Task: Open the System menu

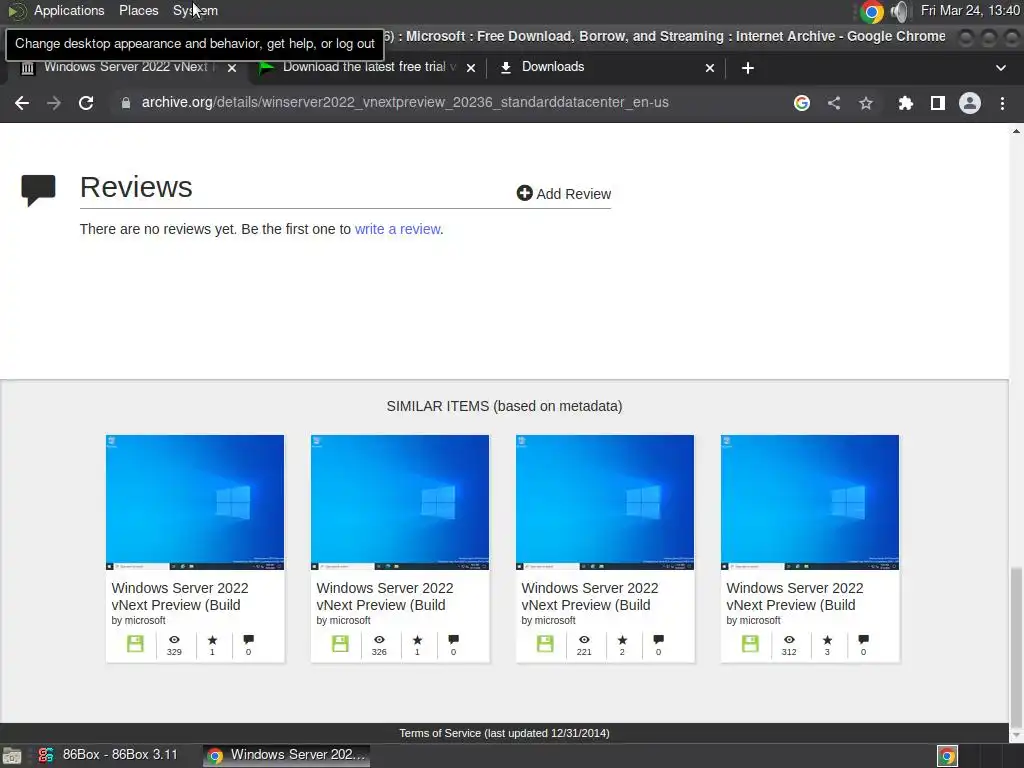Action: [195, 10]
